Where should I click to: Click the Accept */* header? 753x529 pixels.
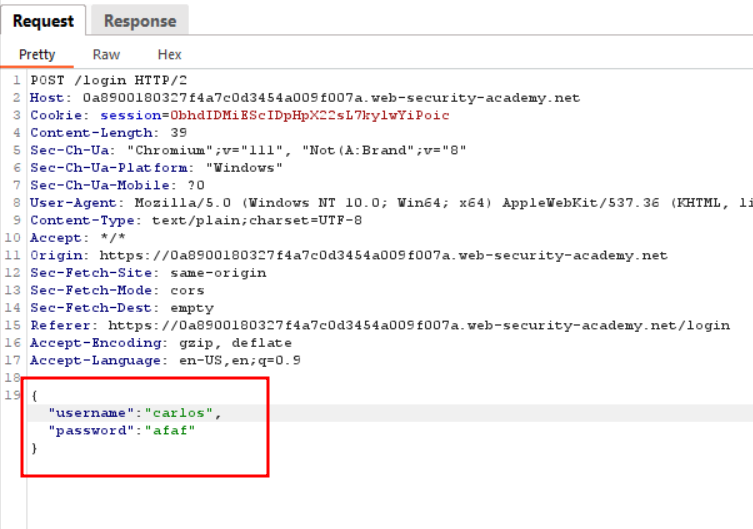tap(78, 238)
